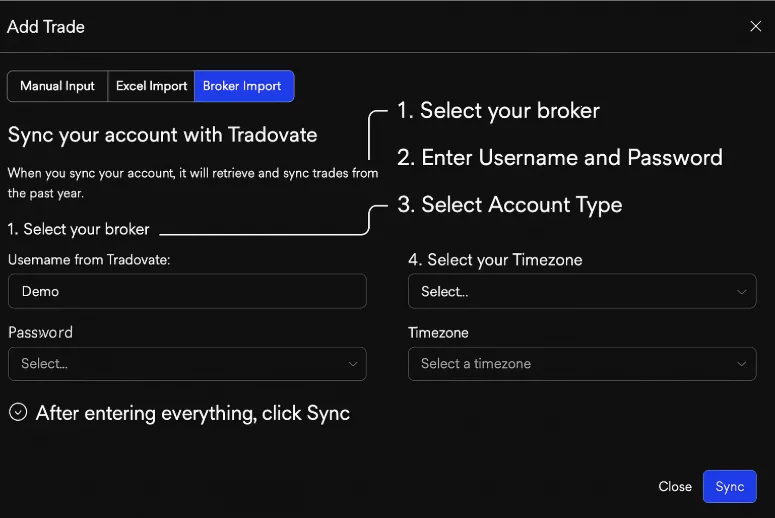Viewport: 775px width, 518px height.
Task: Click the circled chevron icon beside Sync instruction
Action: [x=18, y=412]
